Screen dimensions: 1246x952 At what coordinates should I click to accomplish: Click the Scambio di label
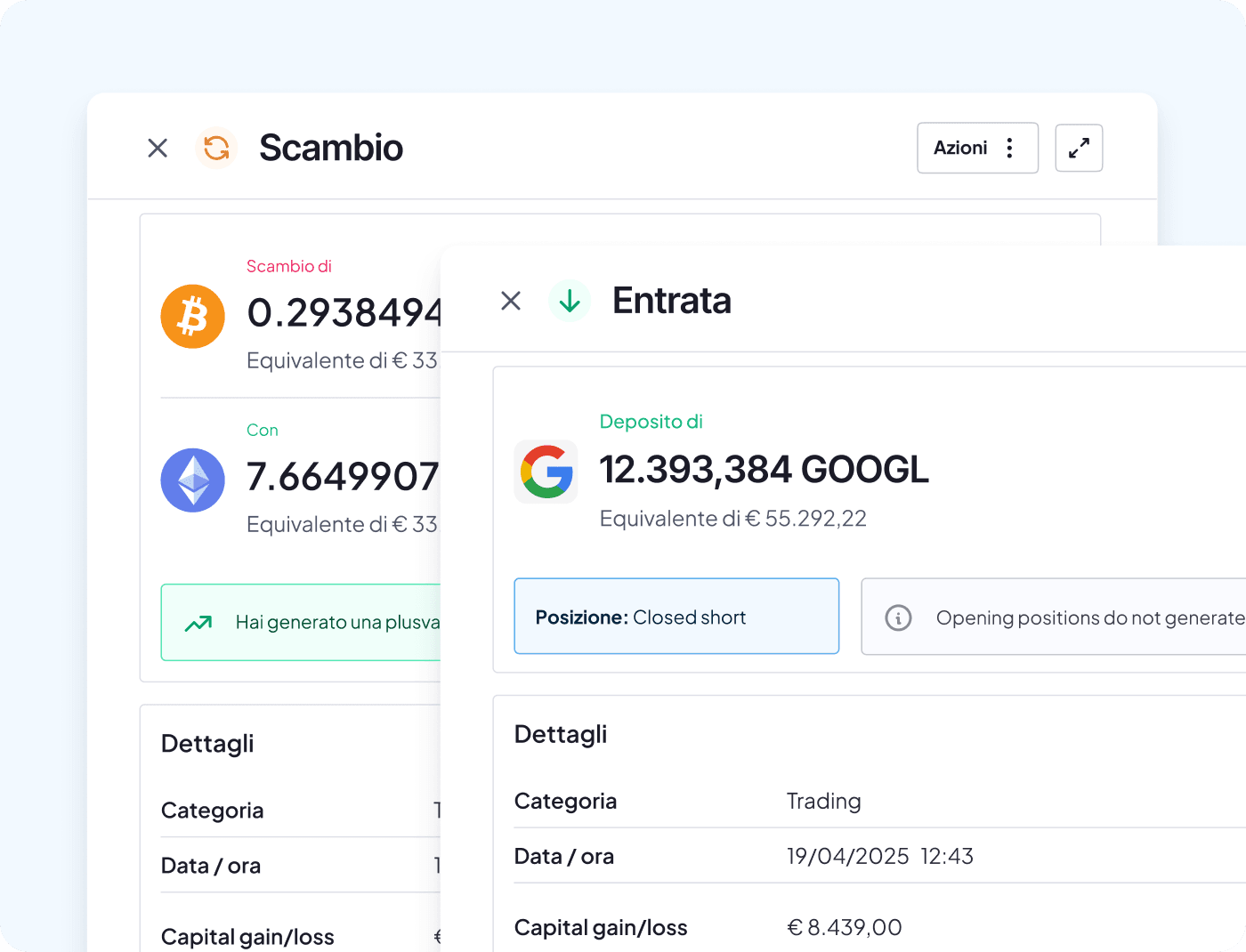click(289, 266)
